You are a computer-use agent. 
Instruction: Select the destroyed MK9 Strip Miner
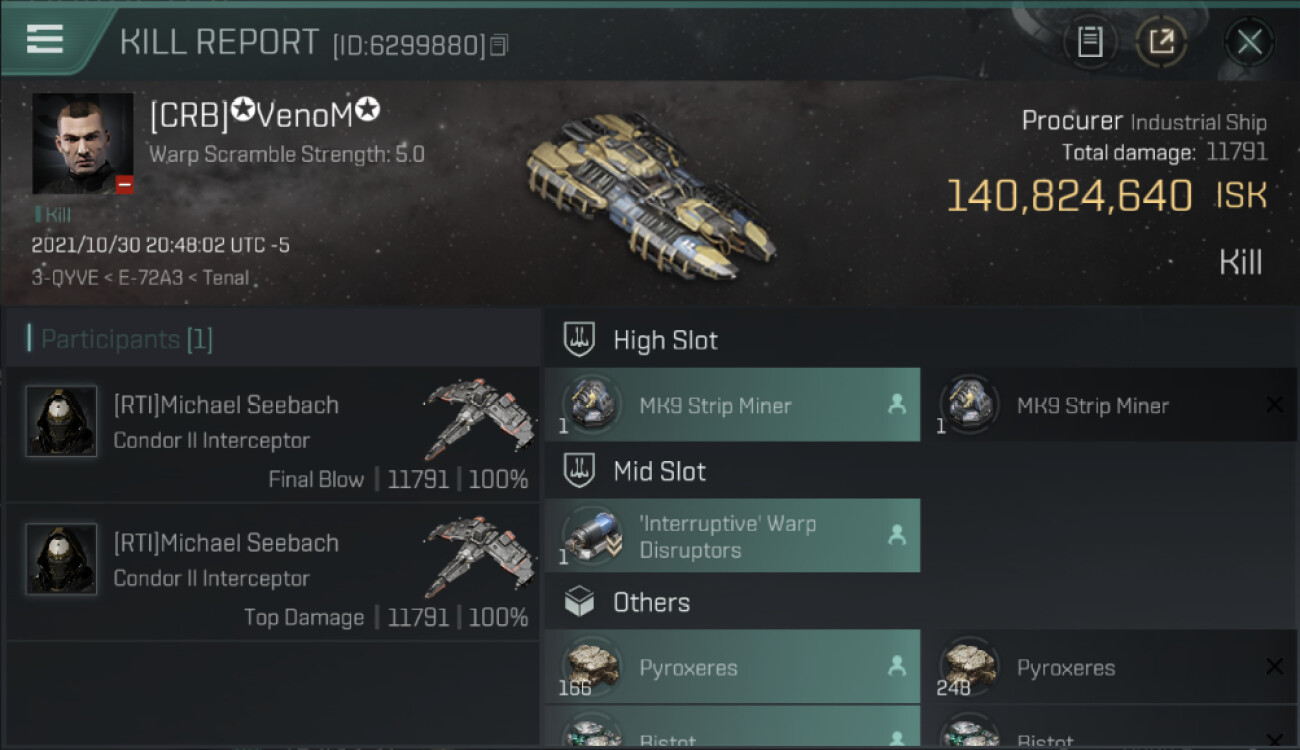pos(1110,405)
